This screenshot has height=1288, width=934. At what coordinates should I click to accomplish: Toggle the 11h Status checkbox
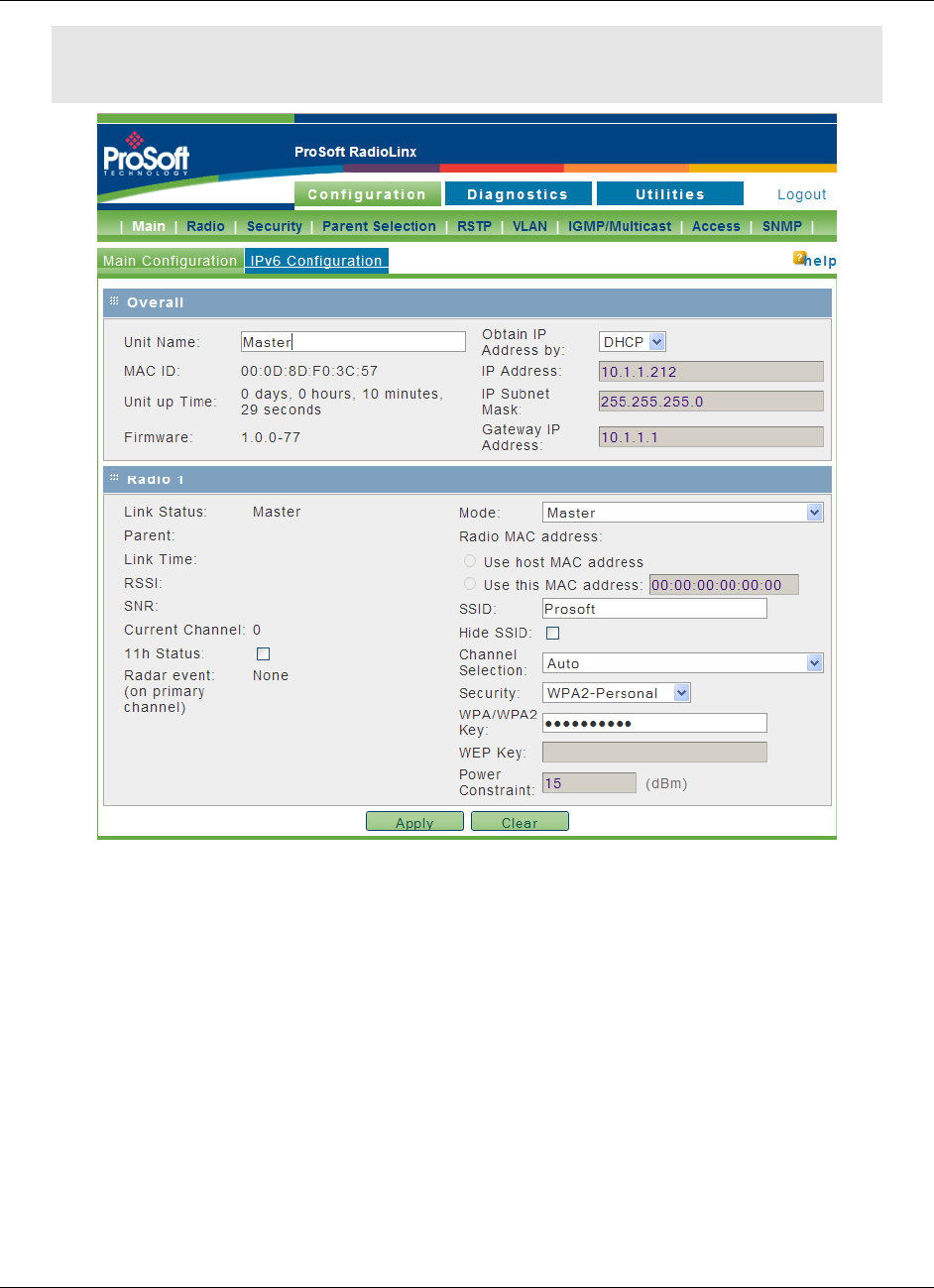[263, 653]
